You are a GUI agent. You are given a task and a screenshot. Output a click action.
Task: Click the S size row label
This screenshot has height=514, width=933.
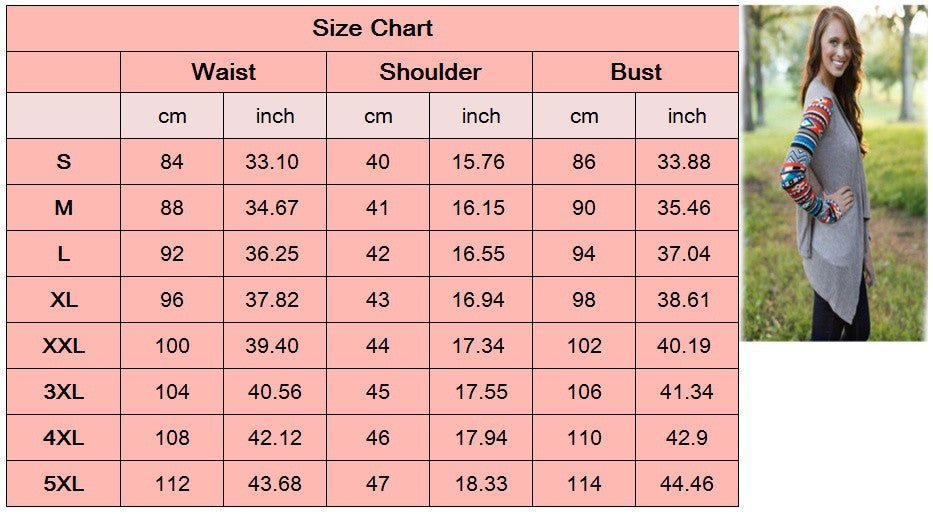64,162
